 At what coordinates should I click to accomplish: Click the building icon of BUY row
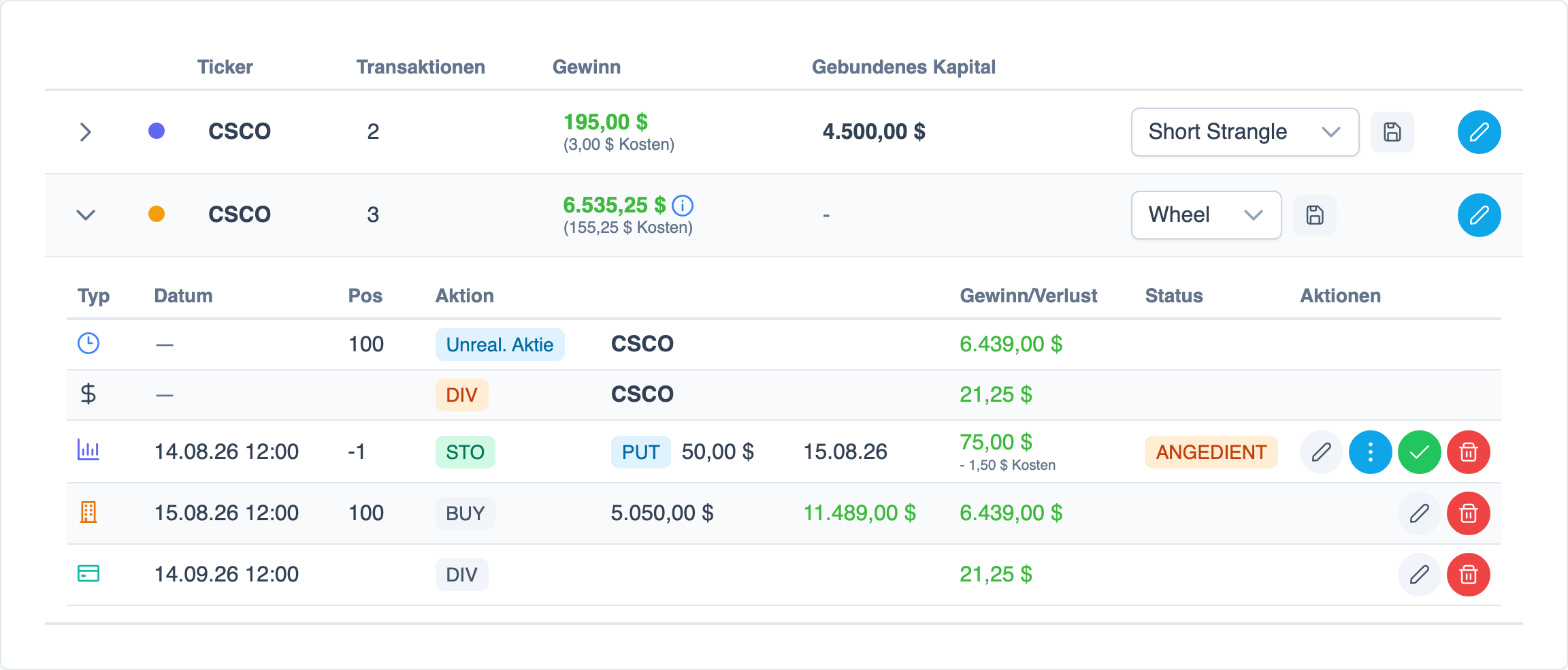click(x=88, y=512)
